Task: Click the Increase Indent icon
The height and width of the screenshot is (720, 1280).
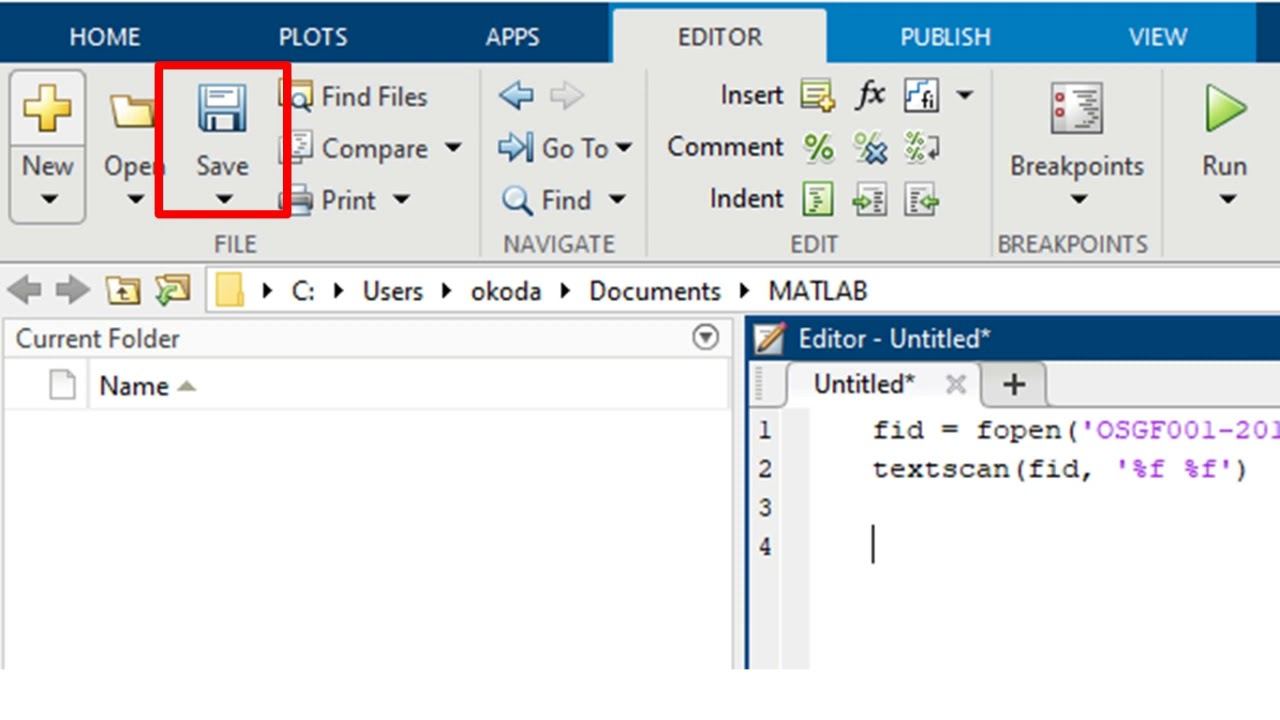Action: click(x=870, y=200)
